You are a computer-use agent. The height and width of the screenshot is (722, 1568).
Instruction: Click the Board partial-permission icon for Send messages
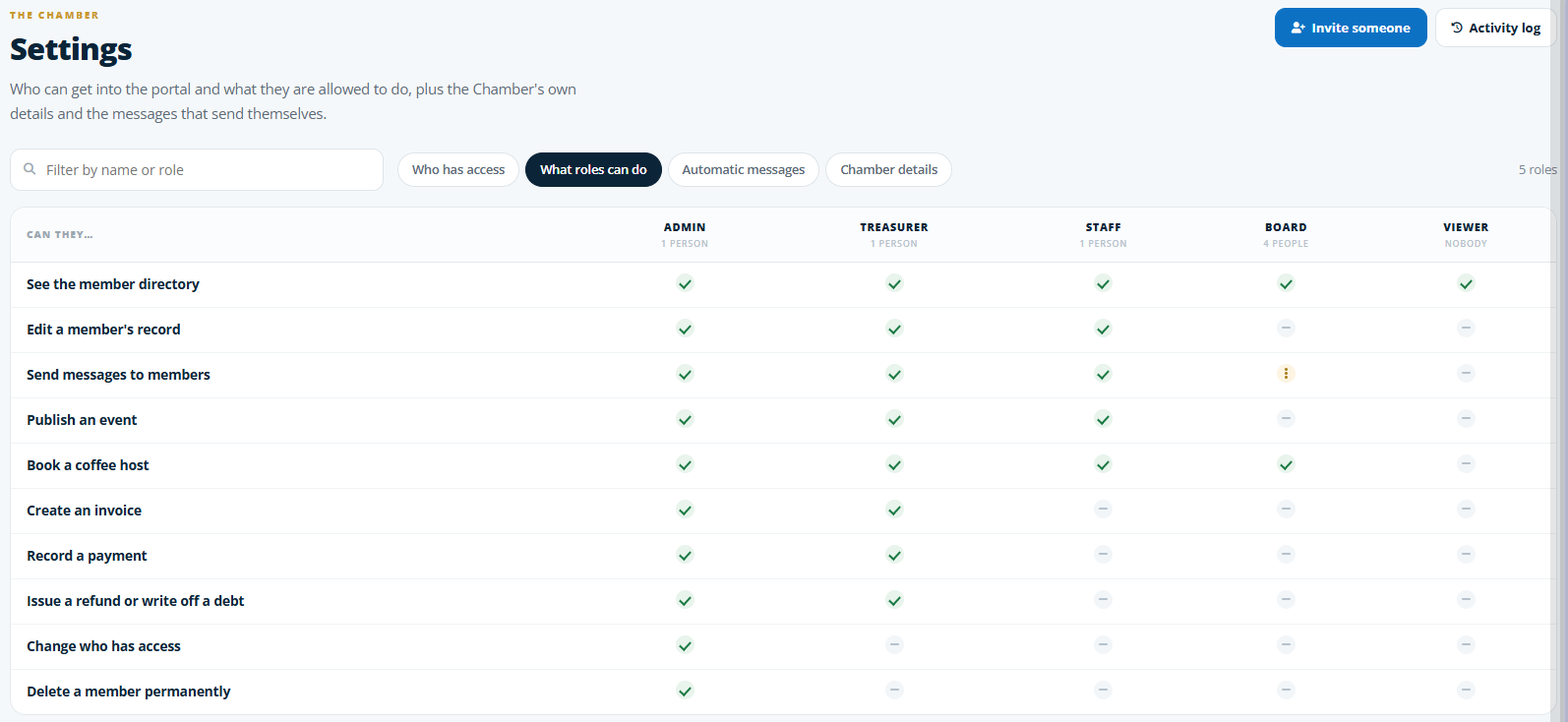point(1286,374)
